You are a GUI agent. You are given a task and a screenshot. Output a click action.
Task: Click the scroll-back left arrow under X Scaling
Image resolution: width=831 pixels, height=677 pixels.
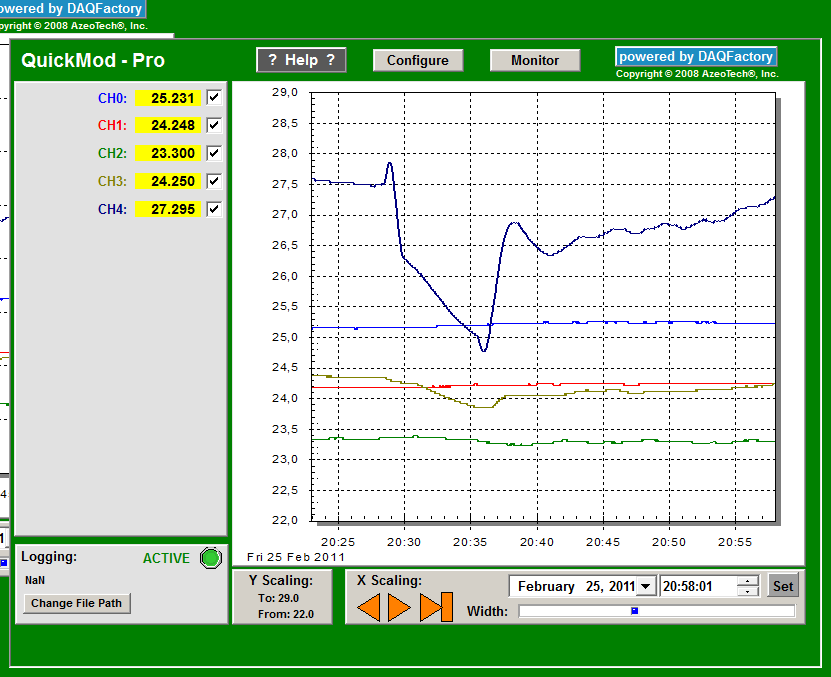[368, 607]
